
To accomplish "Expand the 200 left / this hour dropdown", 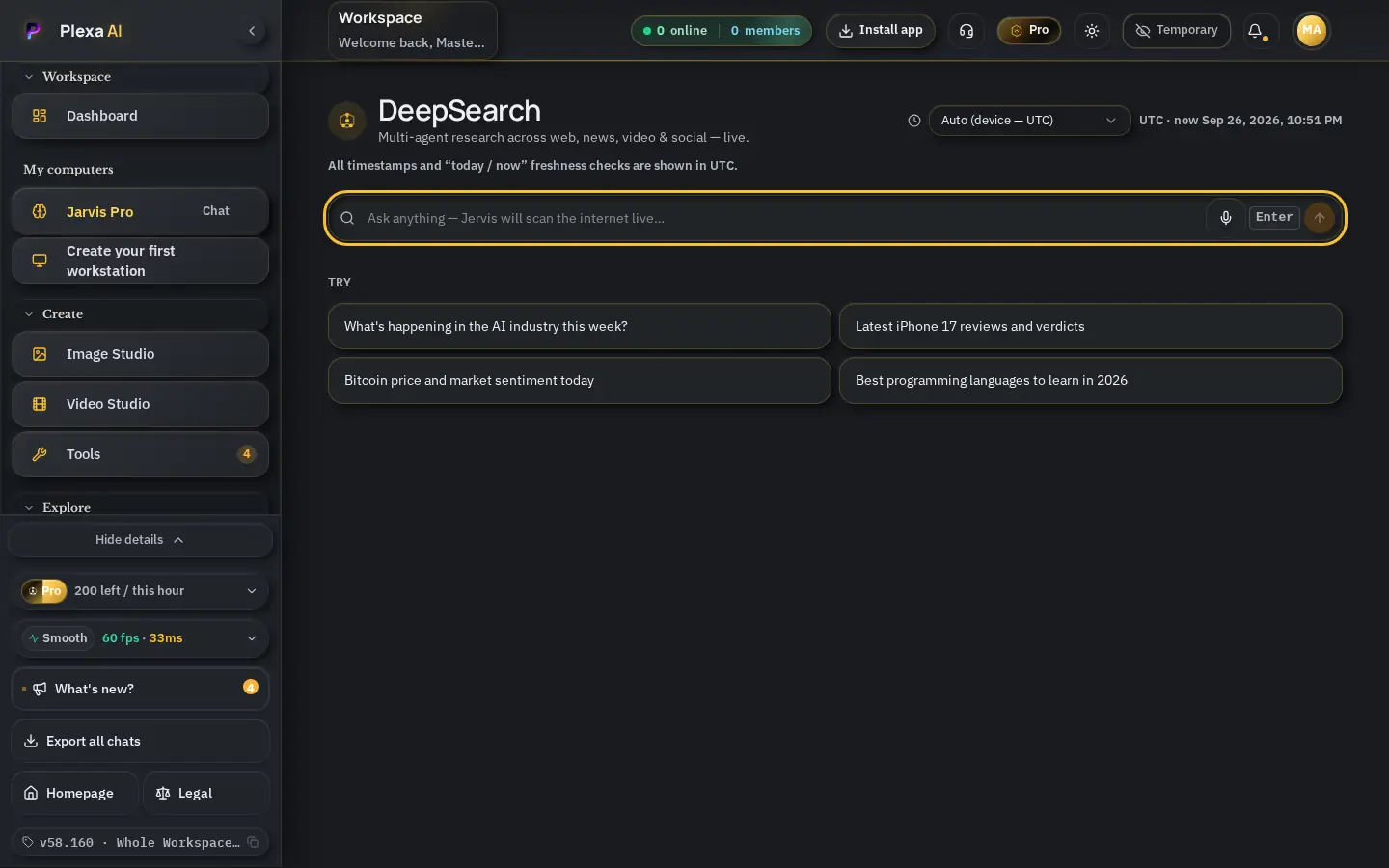I will [x=141, y=591].
